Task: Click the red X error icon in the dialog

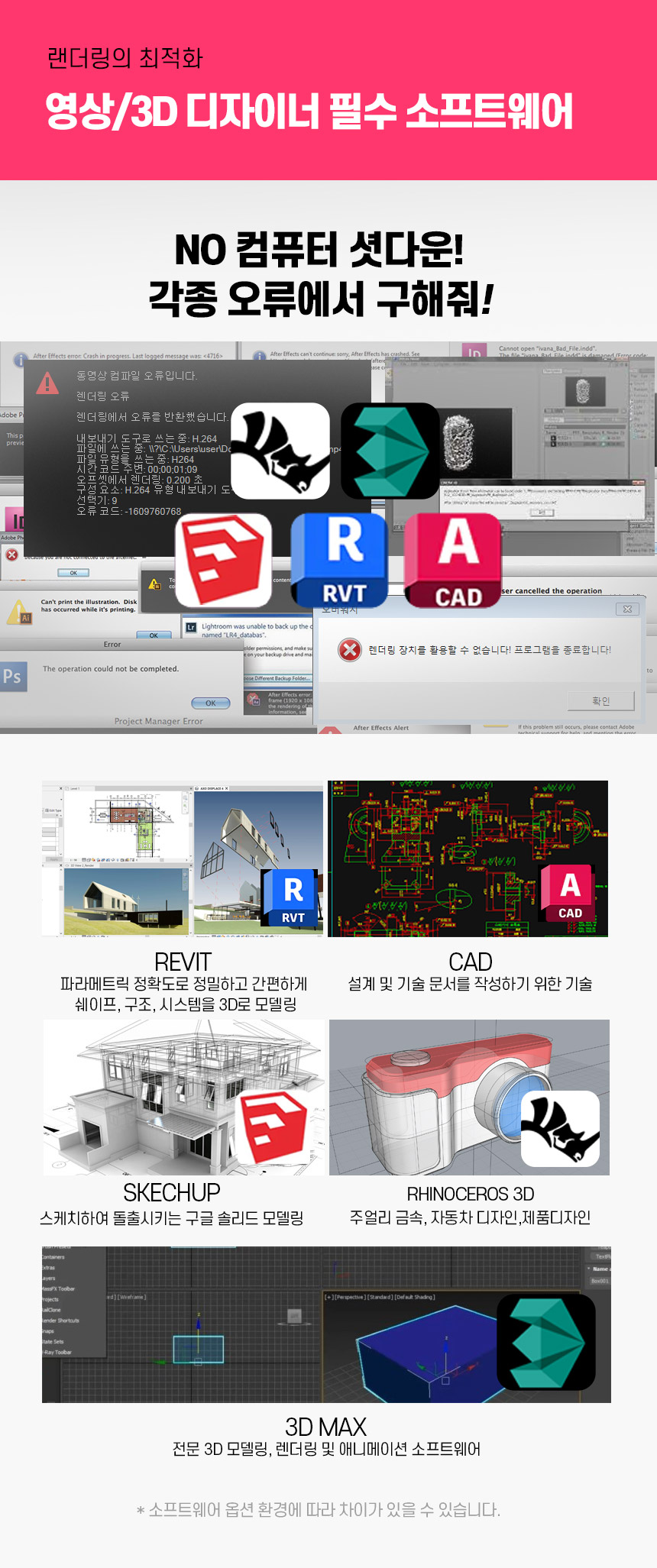Action: point(350,650)
